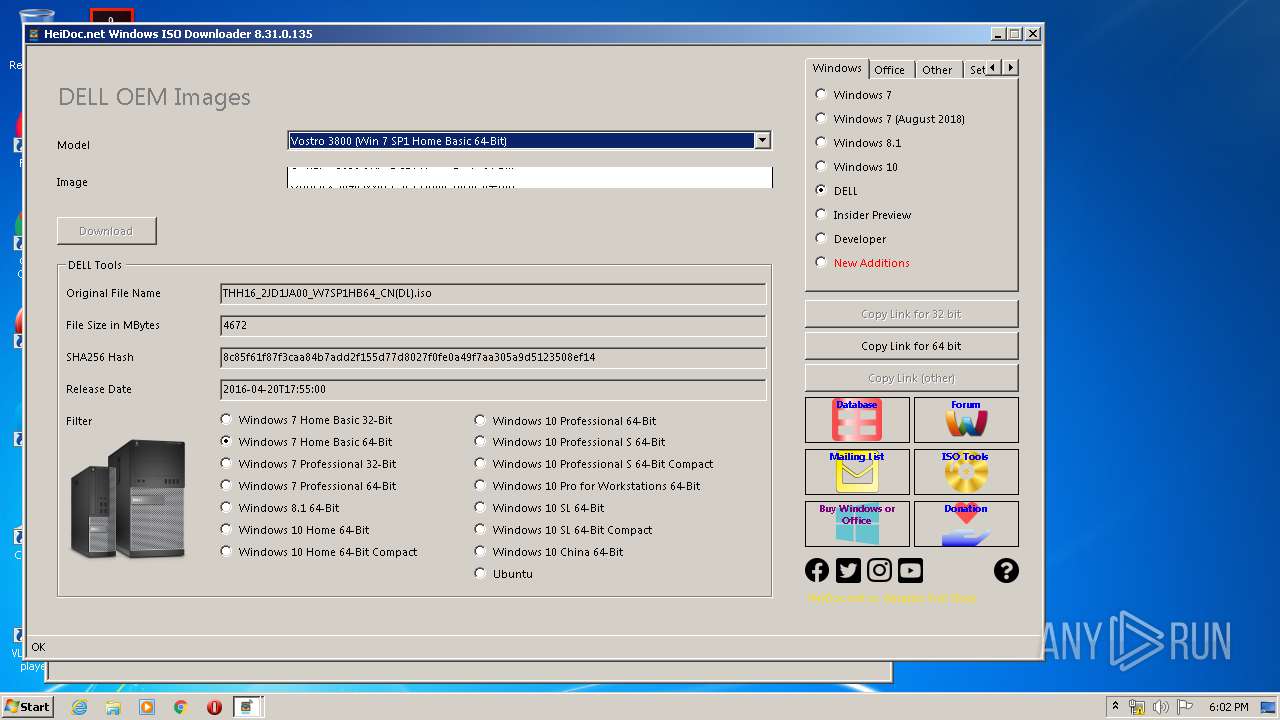Open the Donation heart icon
1280x720 pixels.
click(966, 524)
